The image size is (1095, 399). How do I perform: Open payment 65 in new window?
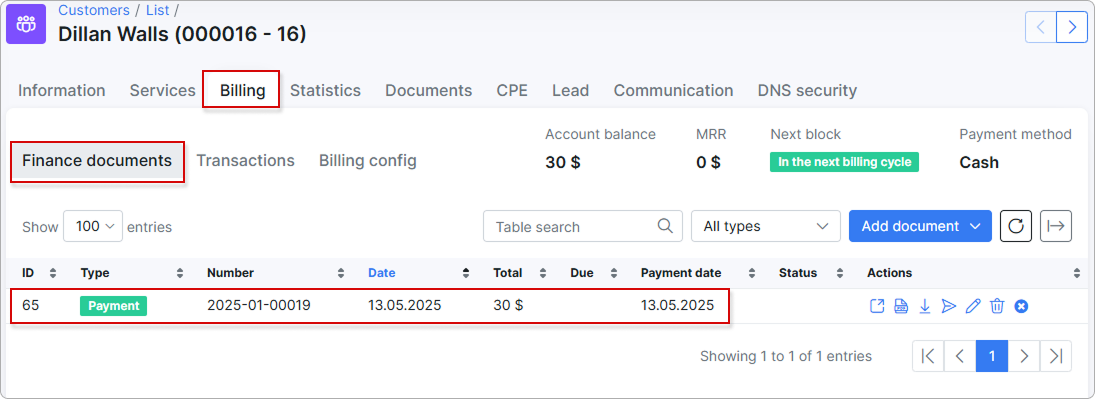click(877, 306)
